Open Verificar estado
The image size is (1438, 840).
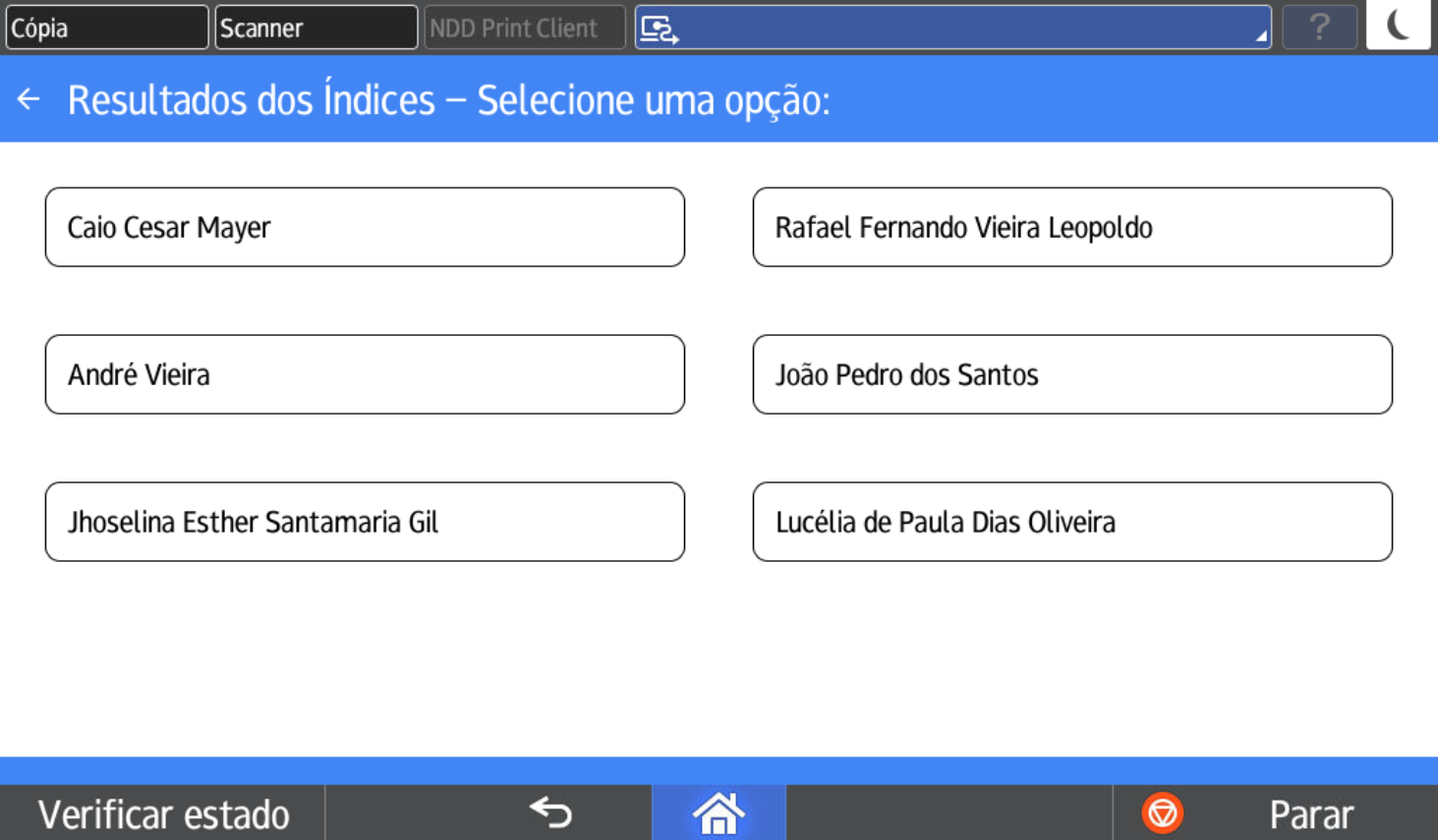pos(163,813)
